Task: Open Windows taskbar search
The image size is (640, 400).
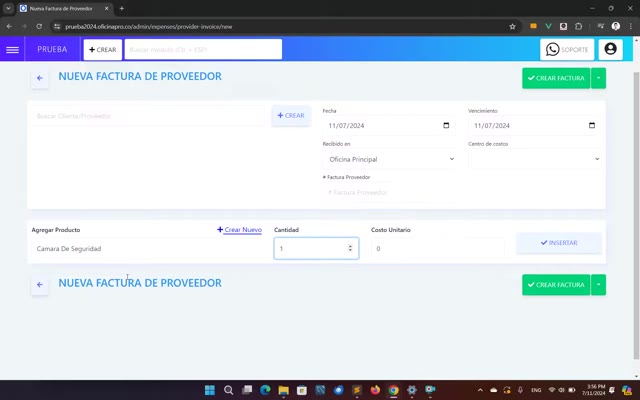Action: (229, 390)
